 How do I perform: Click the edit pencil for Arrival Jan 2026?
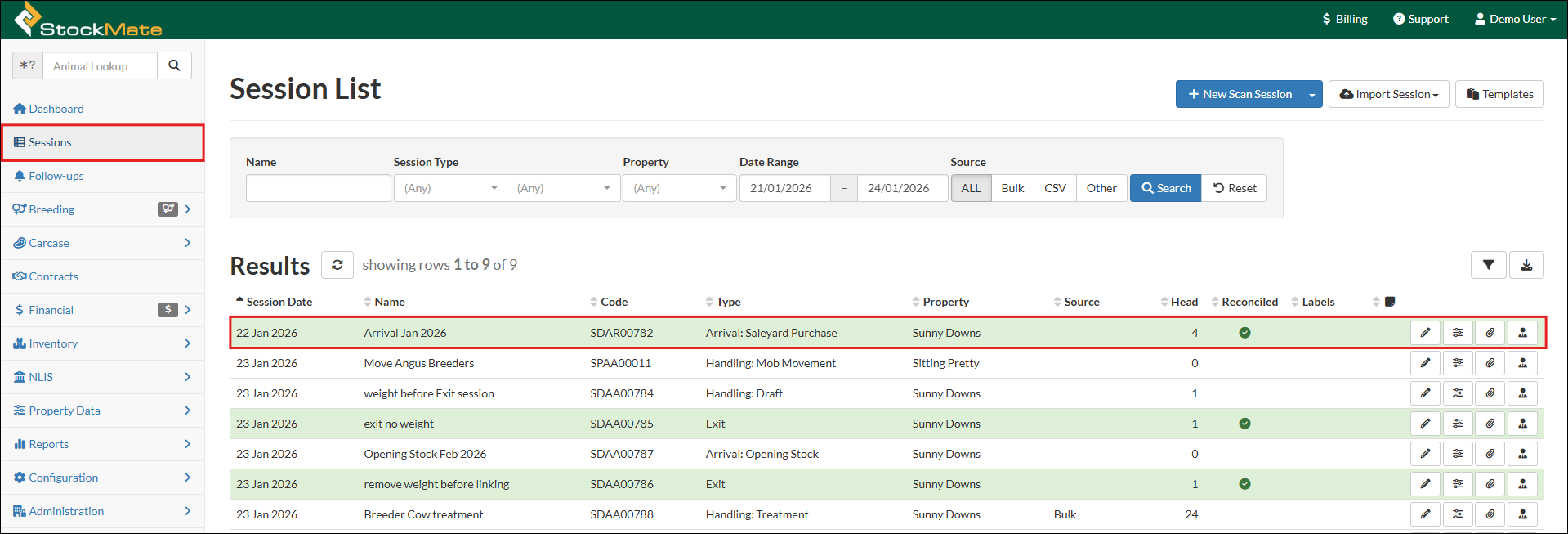1425,333
